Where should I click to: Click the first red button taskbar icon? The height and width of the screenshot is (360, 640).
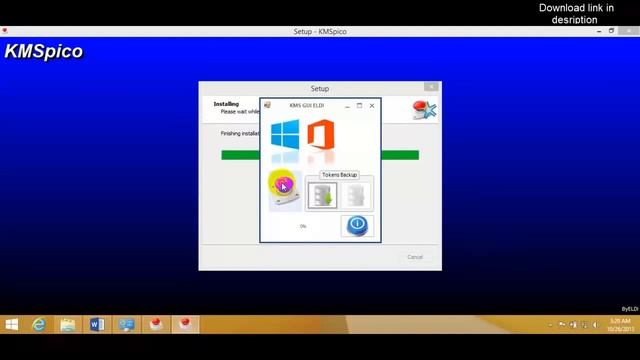point(156,324)
